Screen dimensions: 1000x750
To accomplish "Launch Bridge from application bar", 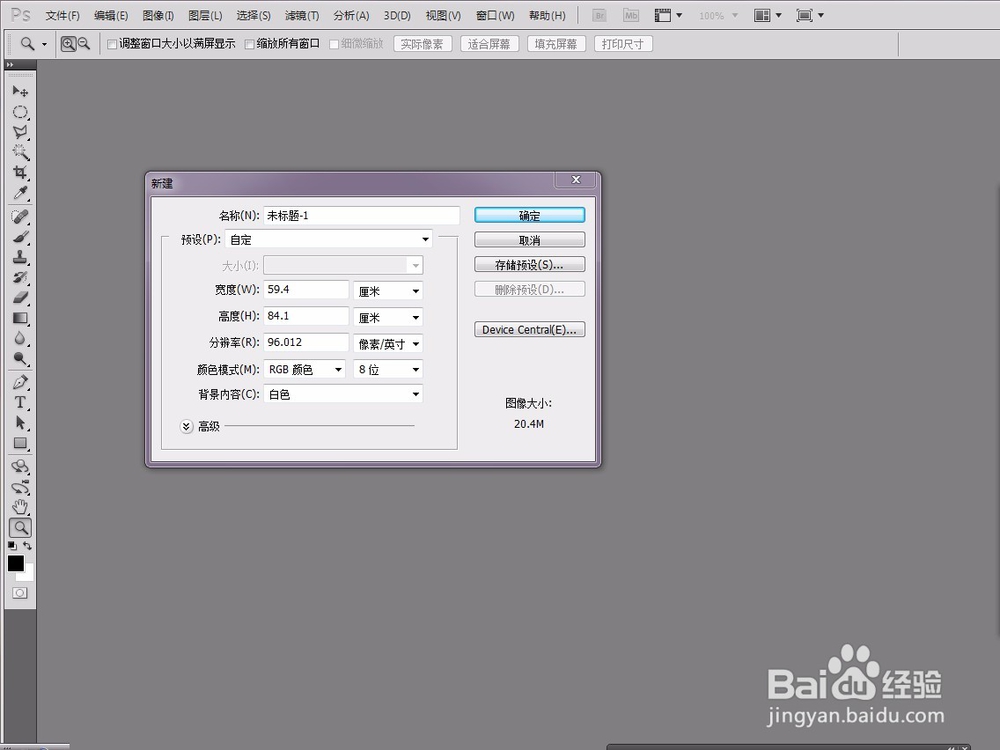I will point(599,15).
